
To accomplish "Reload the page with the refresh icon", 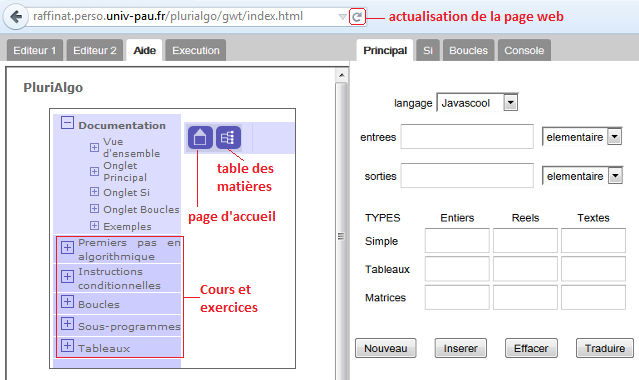I will pos(357,17).
